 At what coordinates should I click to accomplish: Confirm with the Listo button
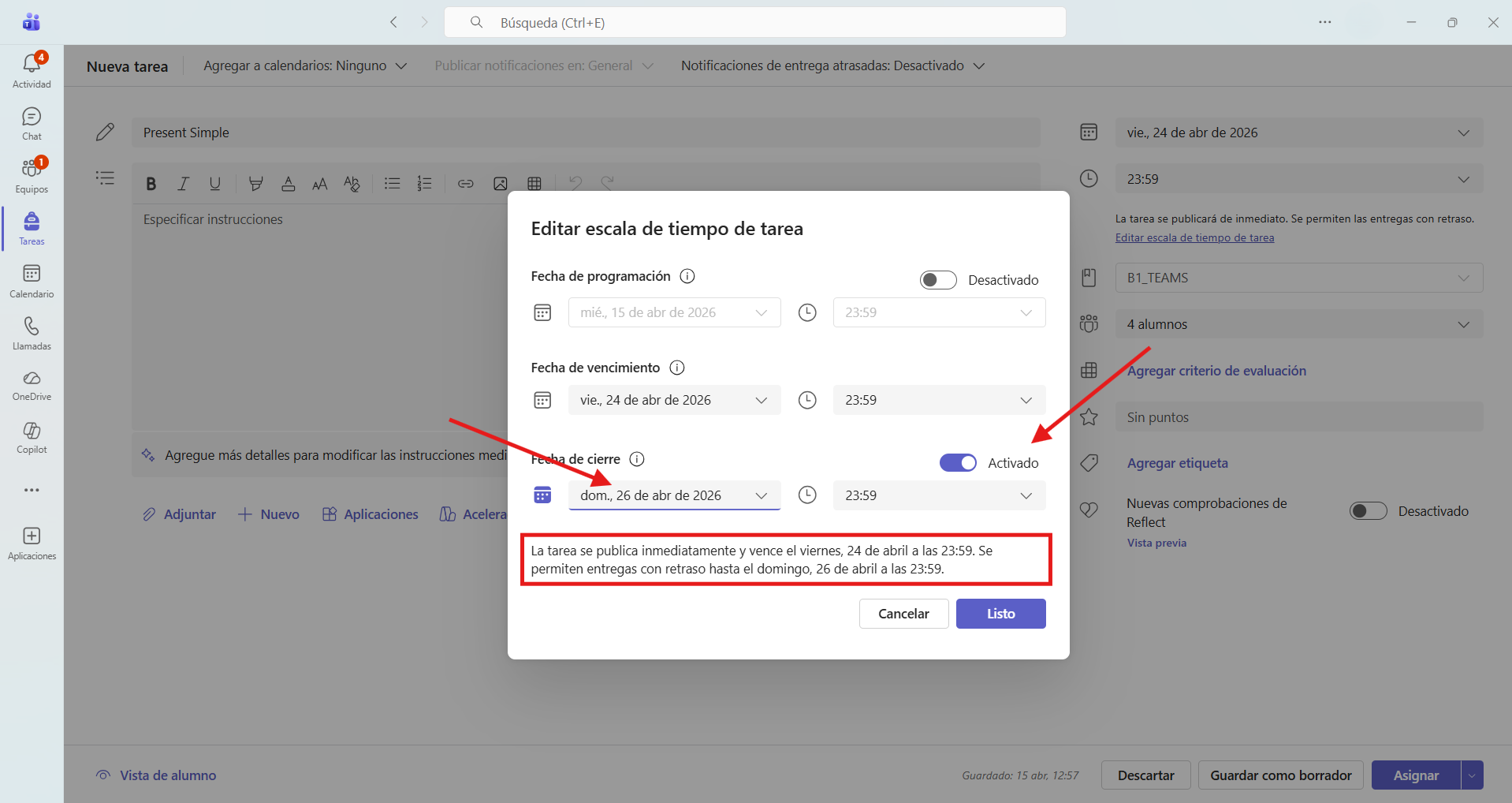(1000, 614)
